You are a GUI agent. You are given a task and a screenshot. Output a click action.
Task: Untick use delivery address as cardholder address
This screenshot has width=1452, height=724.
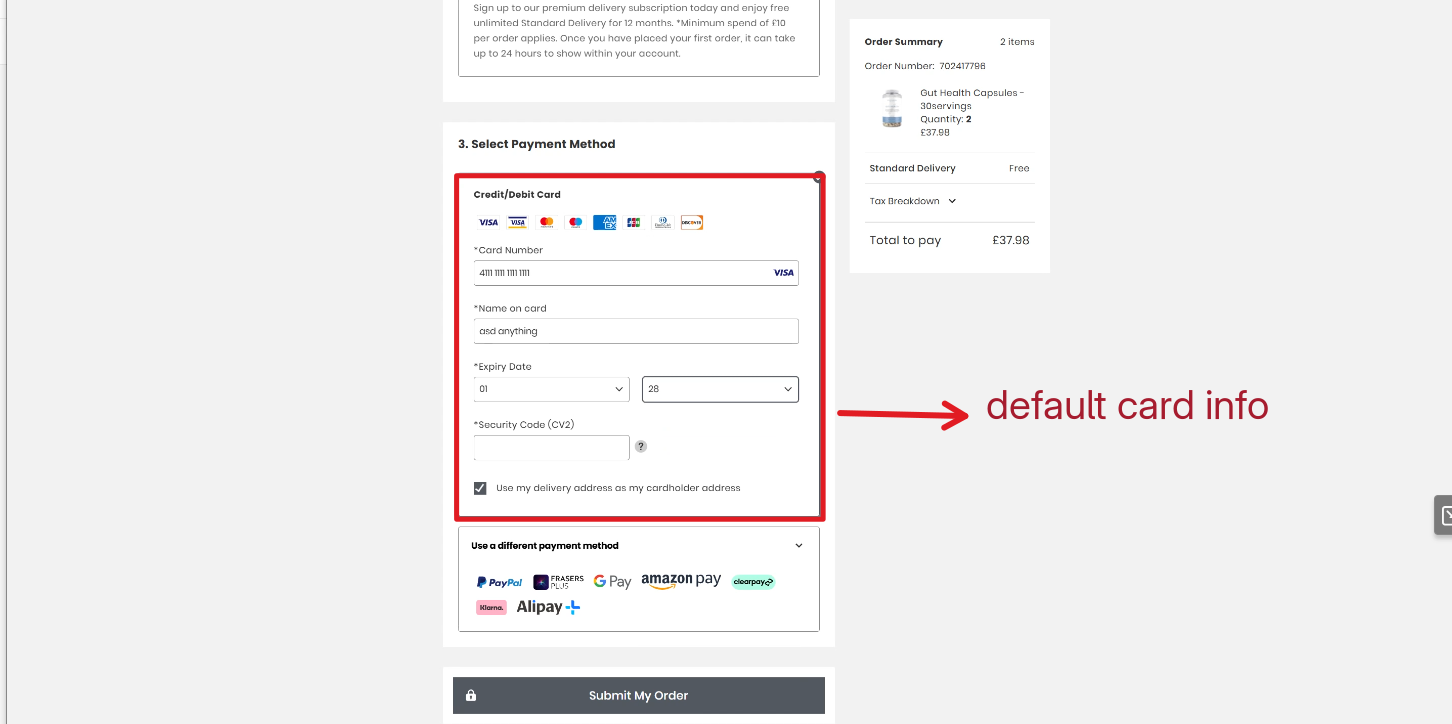pyautogui.click(x=480, y=488)
